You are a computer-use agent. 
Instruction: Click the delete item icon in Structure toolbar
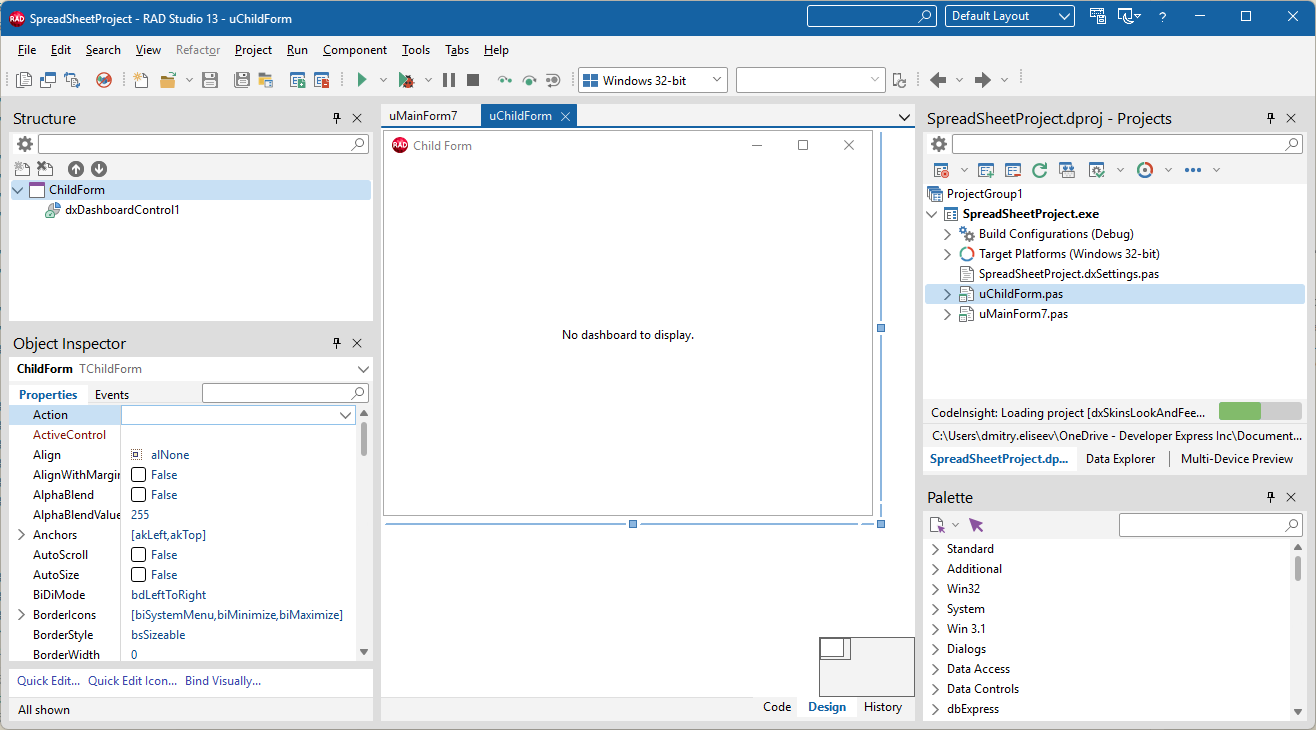pyautogui.click(x=45, y=169)
